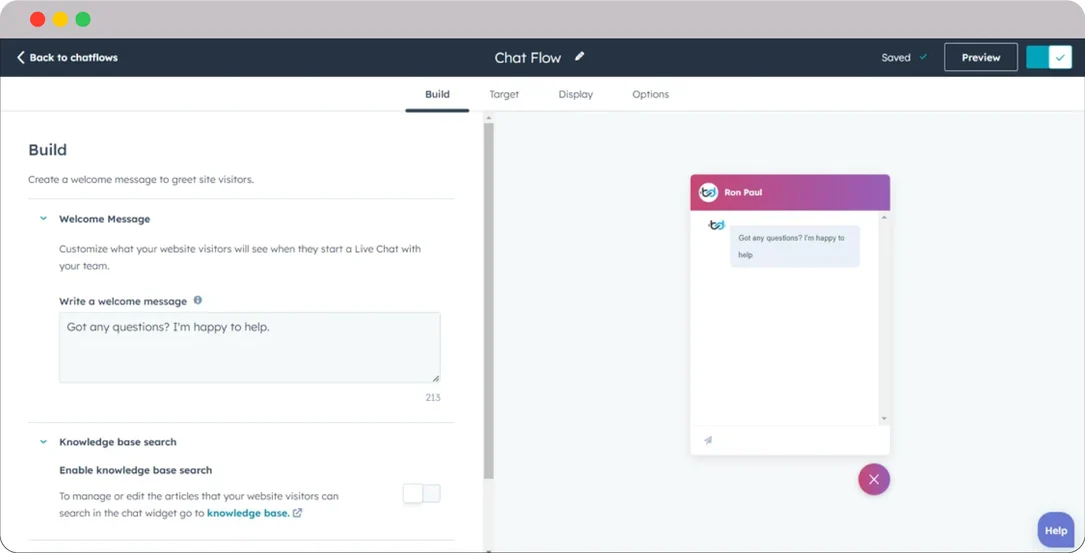Click the macOS yellow minimize window button
This screenshot has width=1085, height=553.
(60, 19)
